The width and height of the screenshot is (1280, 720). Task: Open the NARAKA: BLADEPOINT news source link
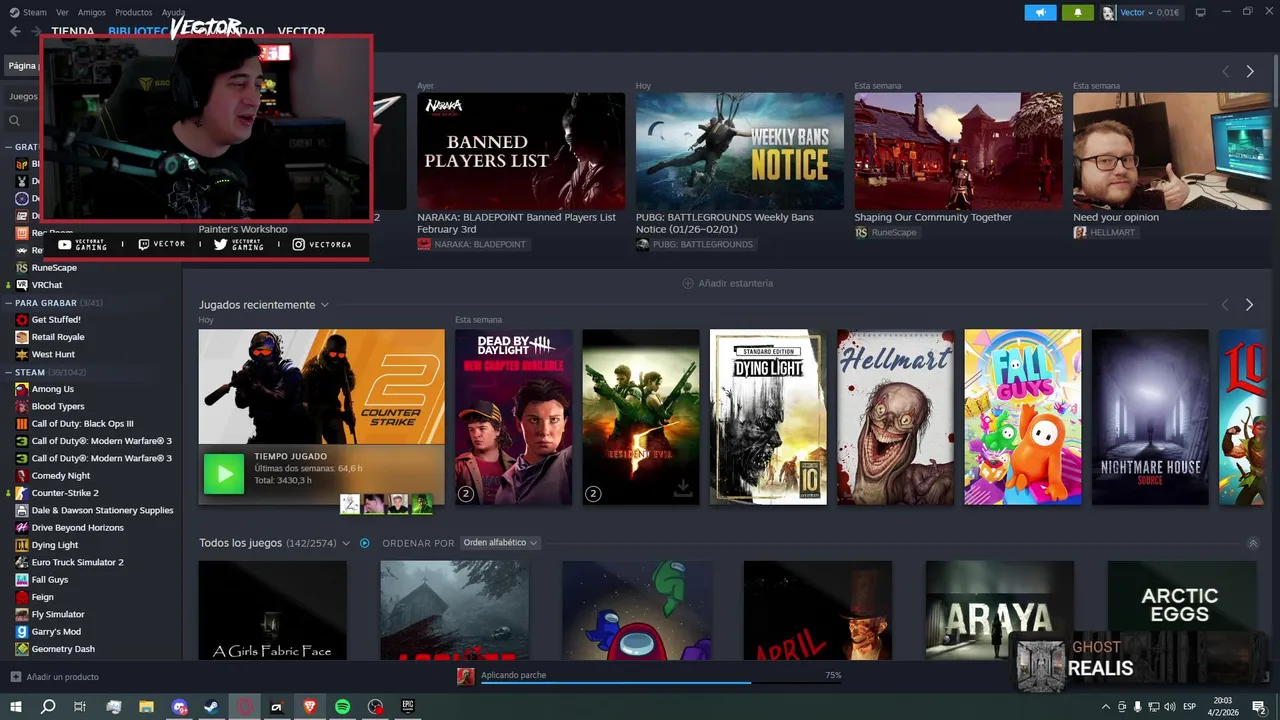(x=472, y=244)
